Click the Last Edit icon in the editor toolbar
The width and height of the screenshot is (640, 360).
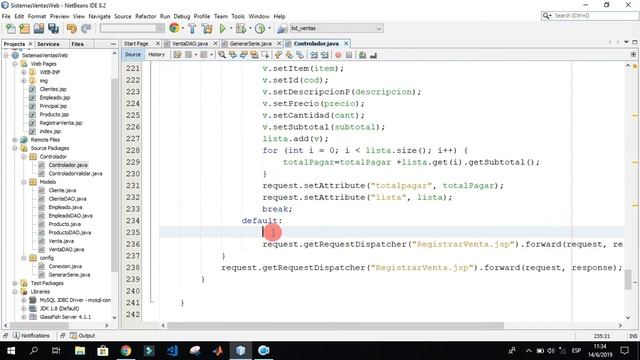[x=177, y=55]
